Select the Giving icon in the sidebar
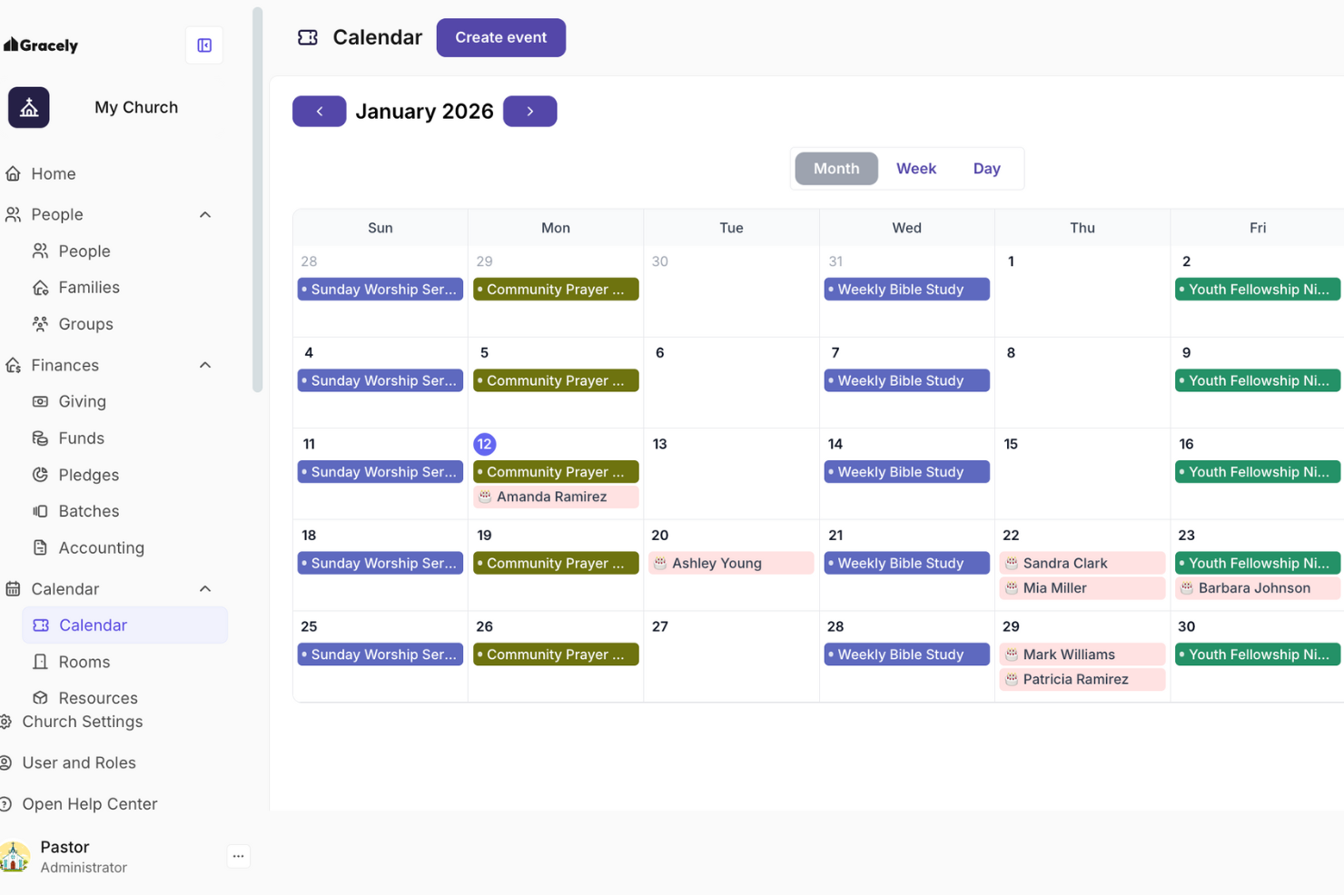The image size is (1344, 896). [x=41, y=401]
